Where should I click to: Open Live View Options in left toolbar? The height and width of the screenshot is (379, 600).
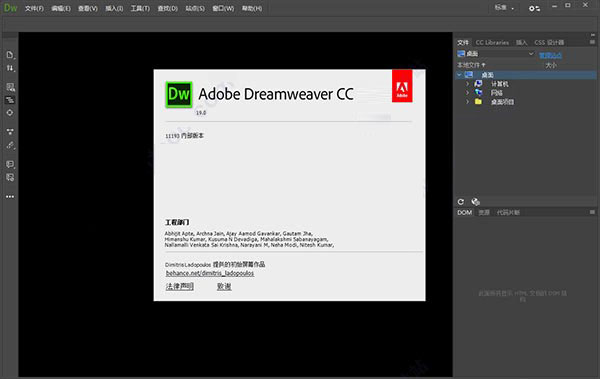point(10,87)
